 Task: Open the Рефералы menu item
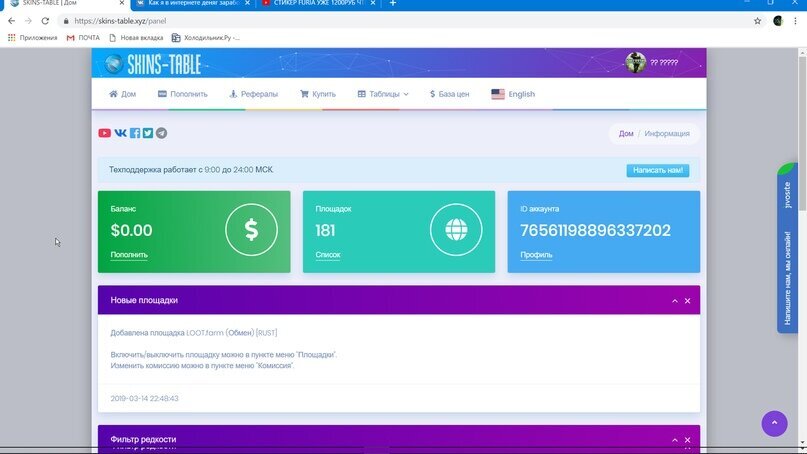click(254, 94)
